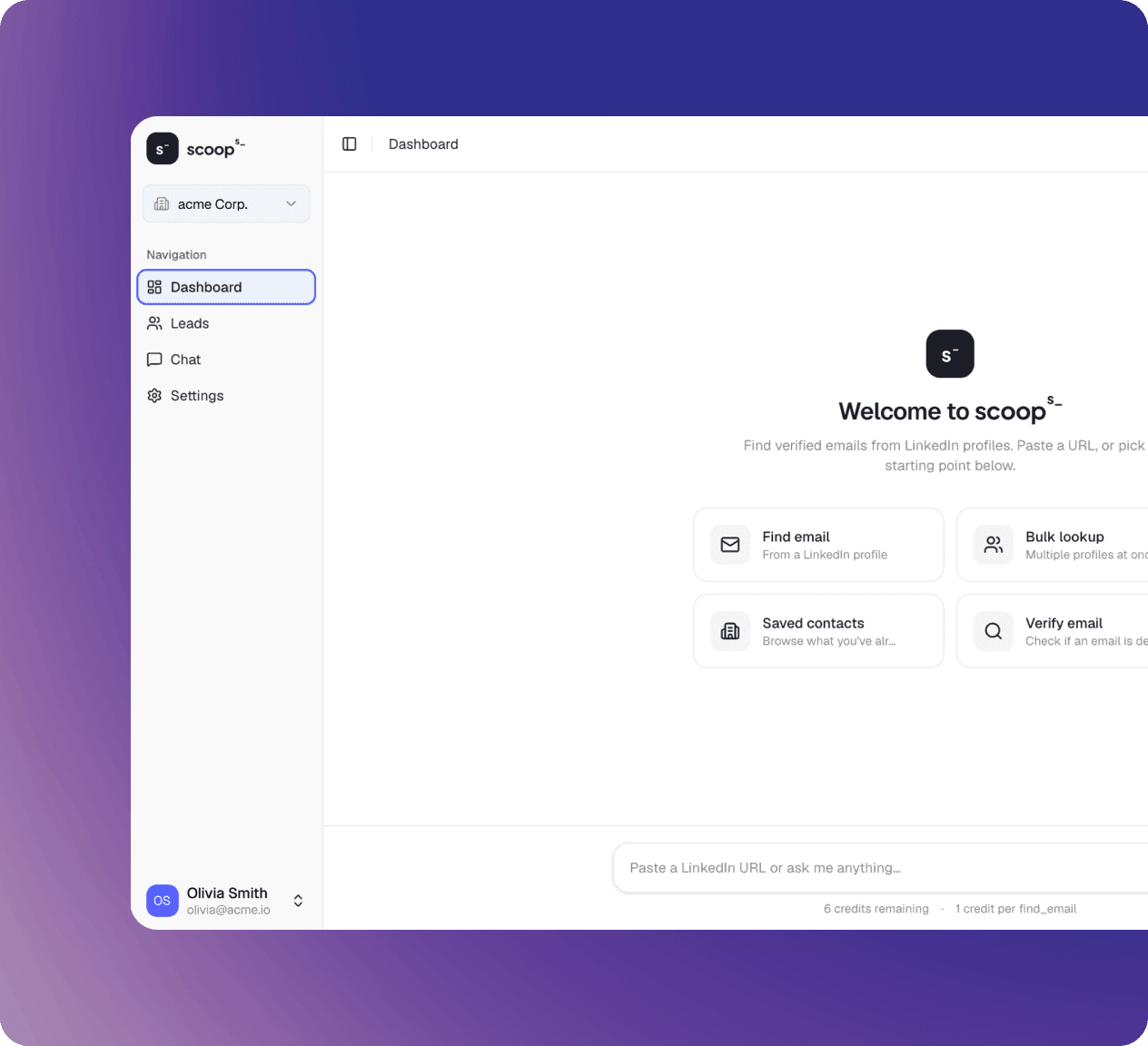Click the Paste a LinkedIn URL input
This screenshot has width=1148, height=1046.
(x=881, y=868)
